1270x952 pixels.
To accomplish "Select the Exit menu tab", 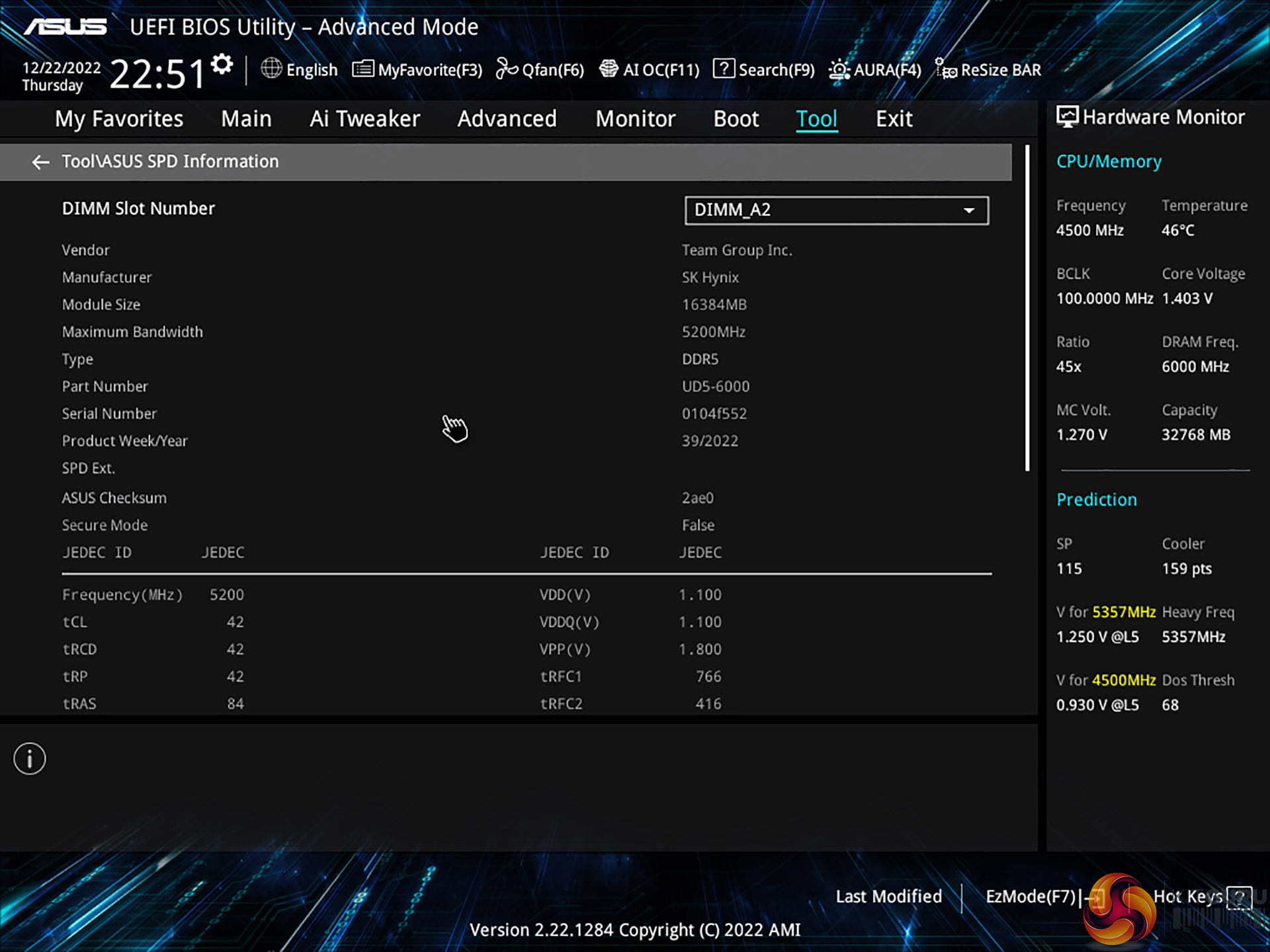I will click(894, 119).
